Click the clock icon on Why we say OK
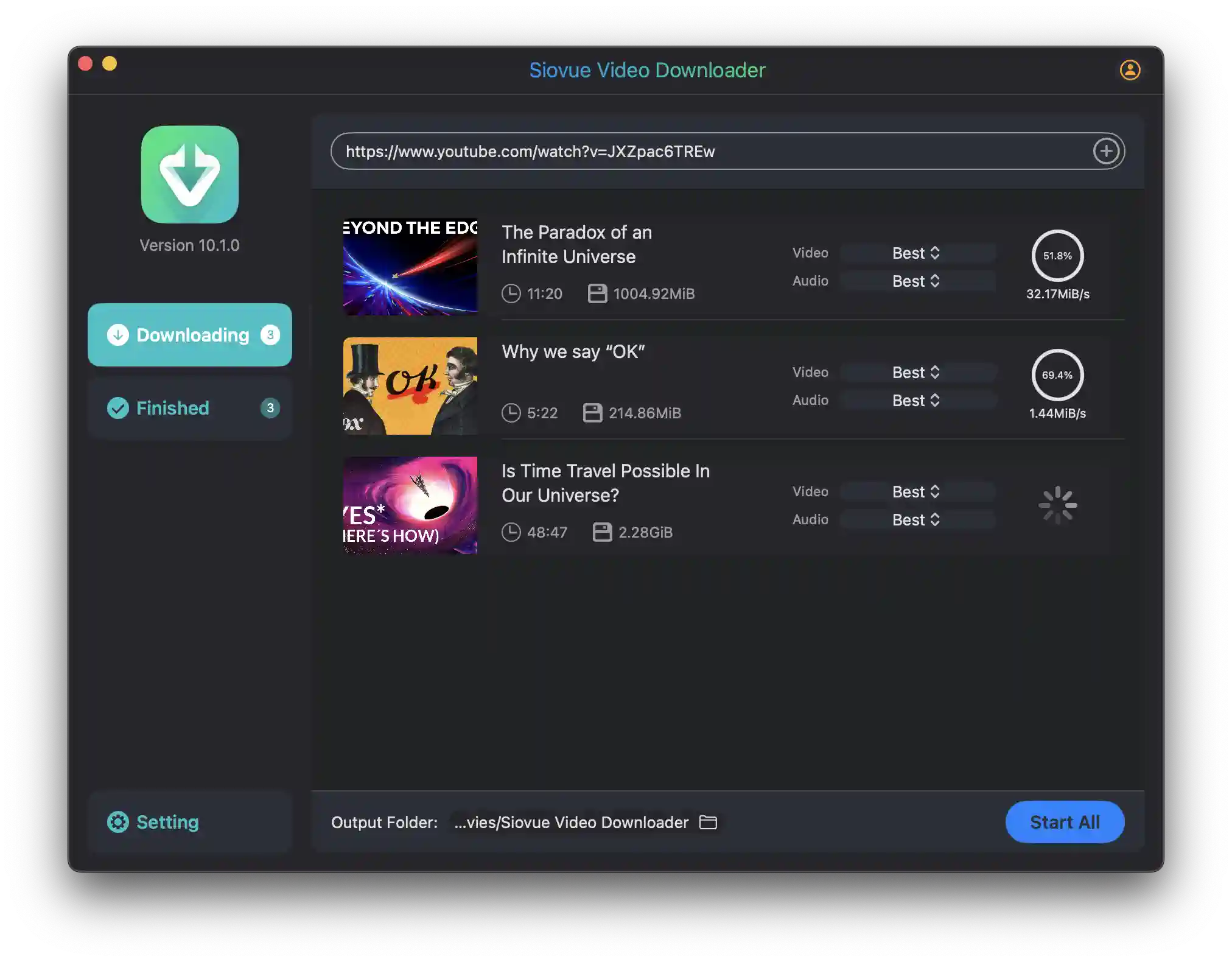This screenshot has height=962, width=1232. click(x=511, y=412)
